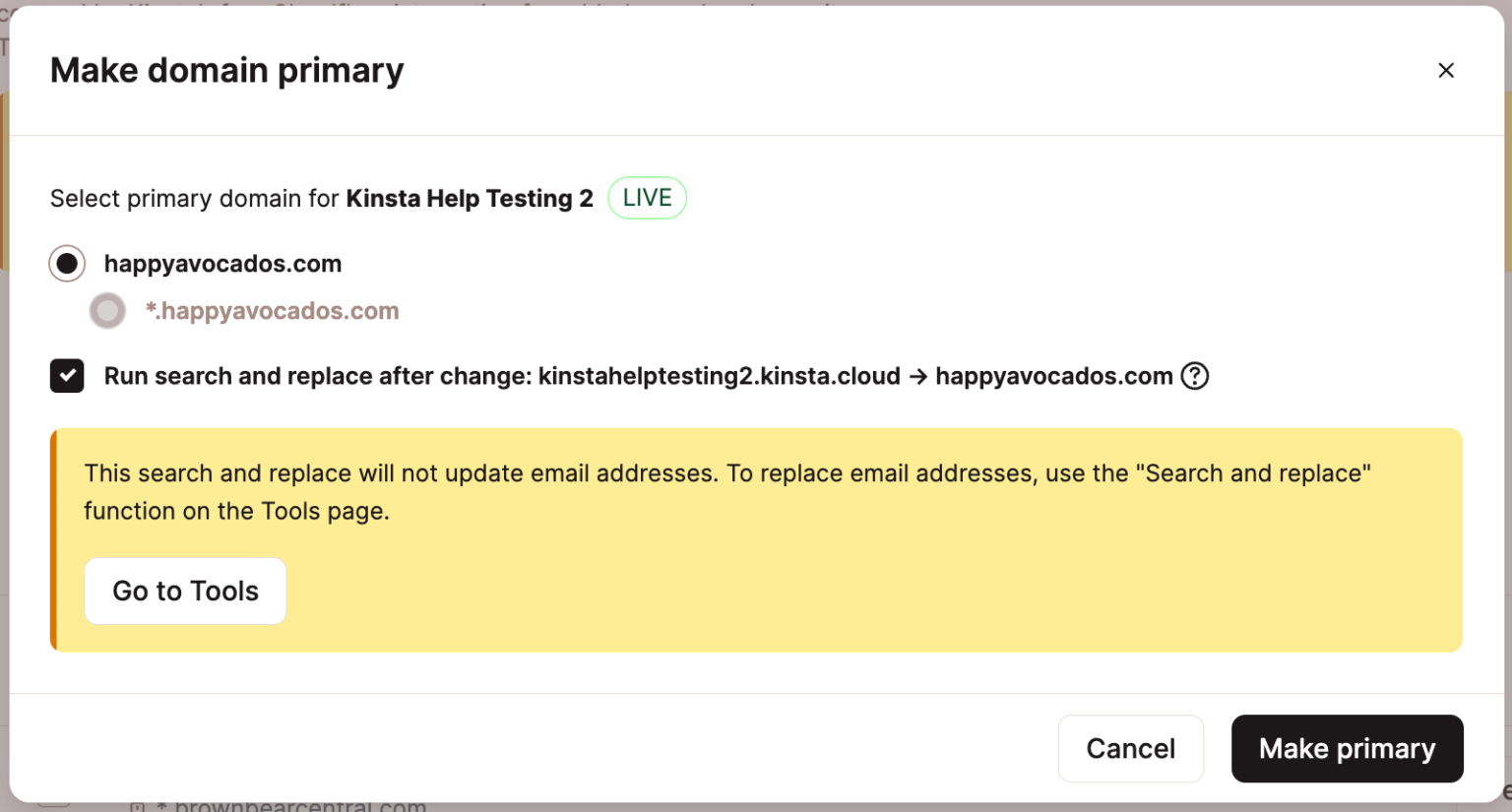Uncheck Run search and replace checkbox

[67, 376]
